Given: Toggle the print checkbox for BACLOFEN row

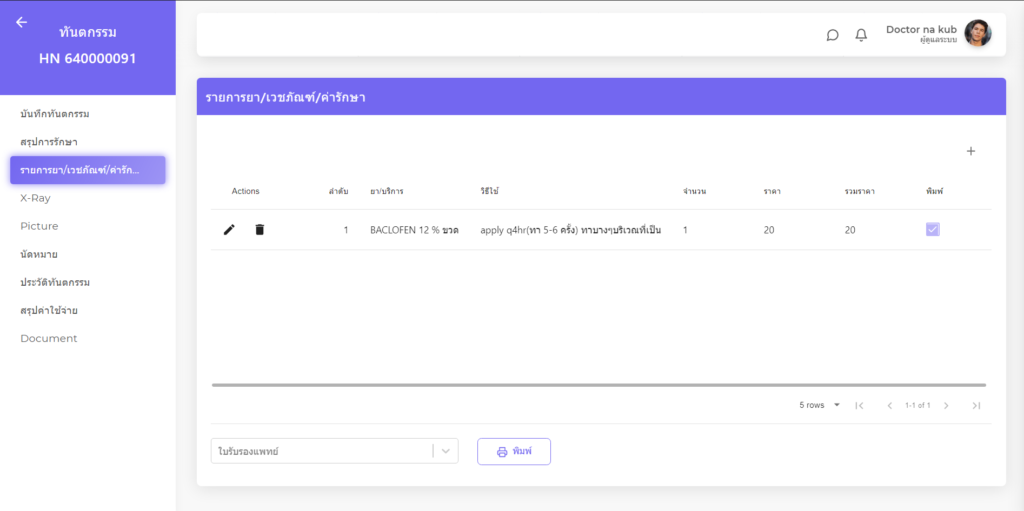Looking at the screenshot, I should tap(932, 230).
